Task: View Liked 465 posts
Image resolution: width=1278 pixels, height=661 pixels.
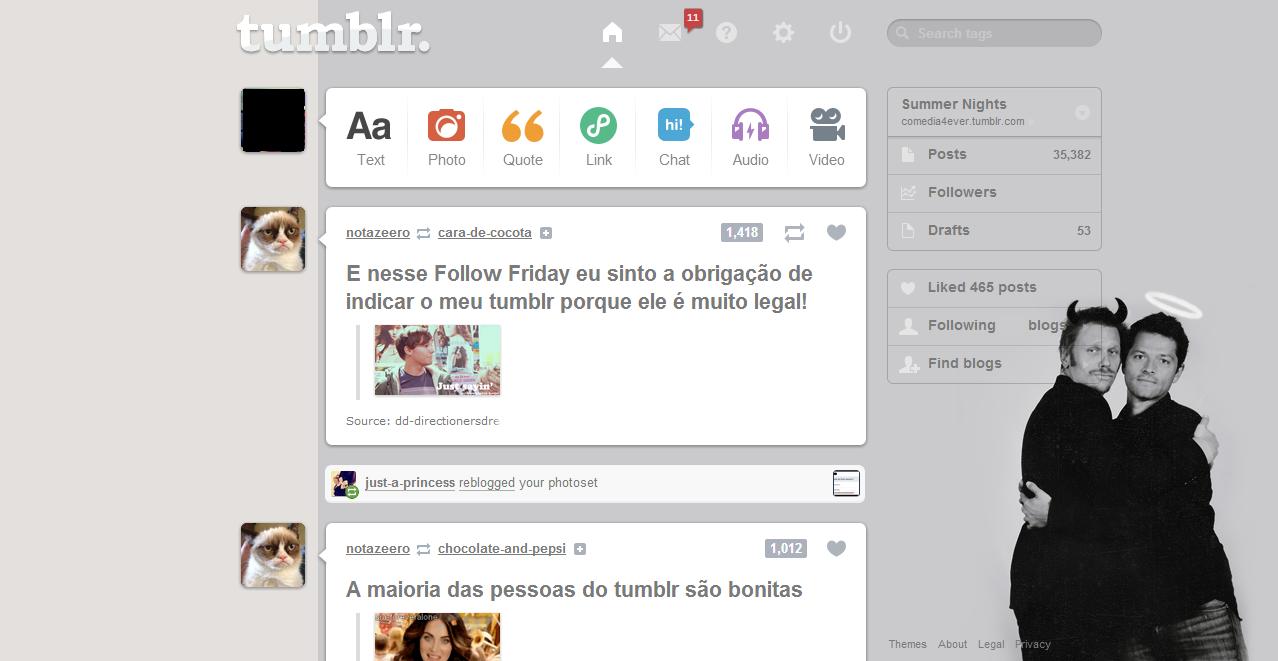Action: click(994, 288)
